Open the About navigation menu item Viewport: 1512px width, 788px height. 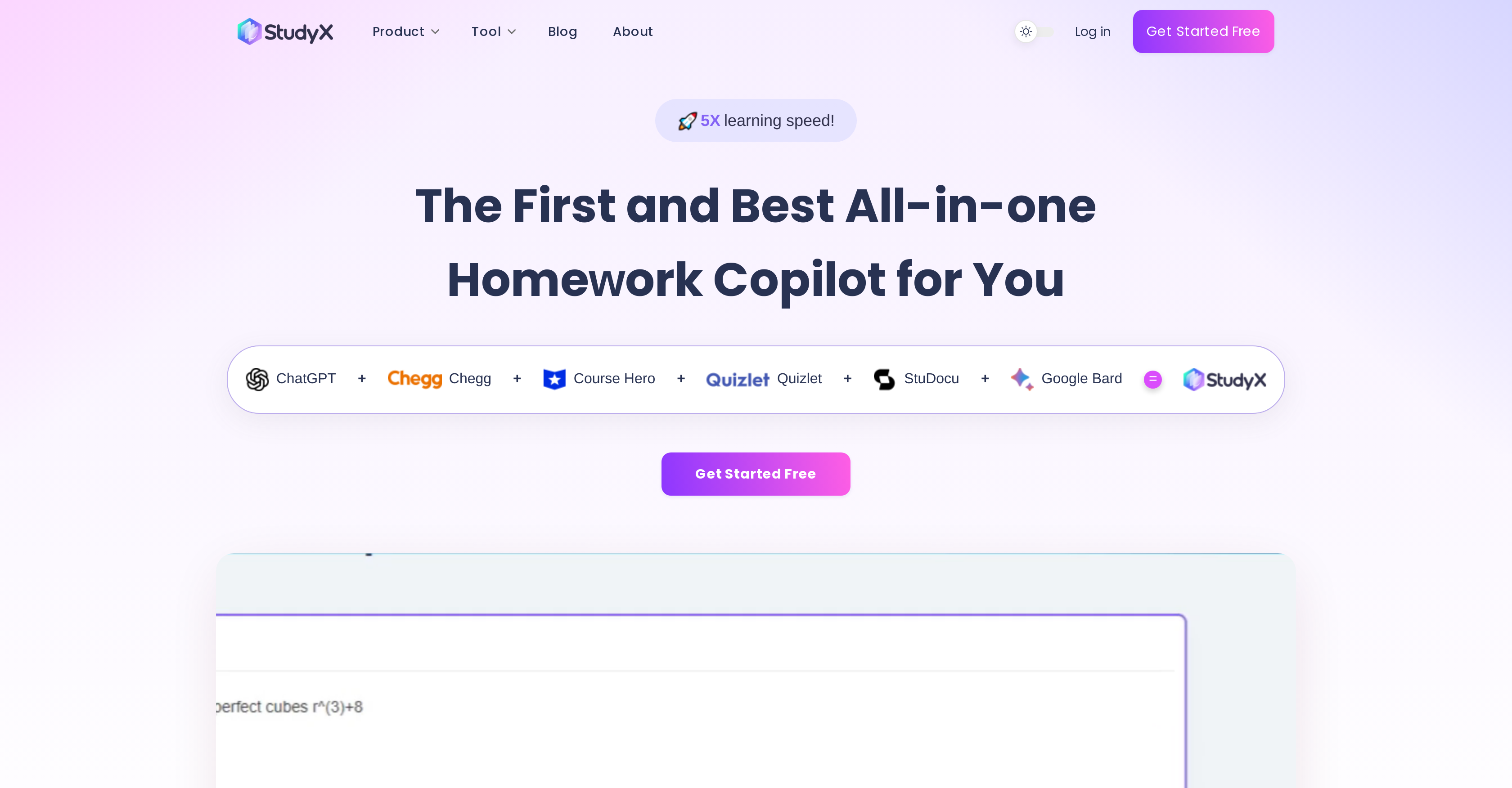[633, 31]
